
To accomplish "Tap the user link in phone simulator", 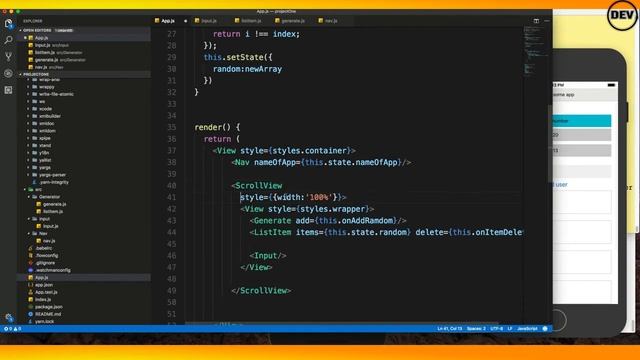I will pos(560,185).
